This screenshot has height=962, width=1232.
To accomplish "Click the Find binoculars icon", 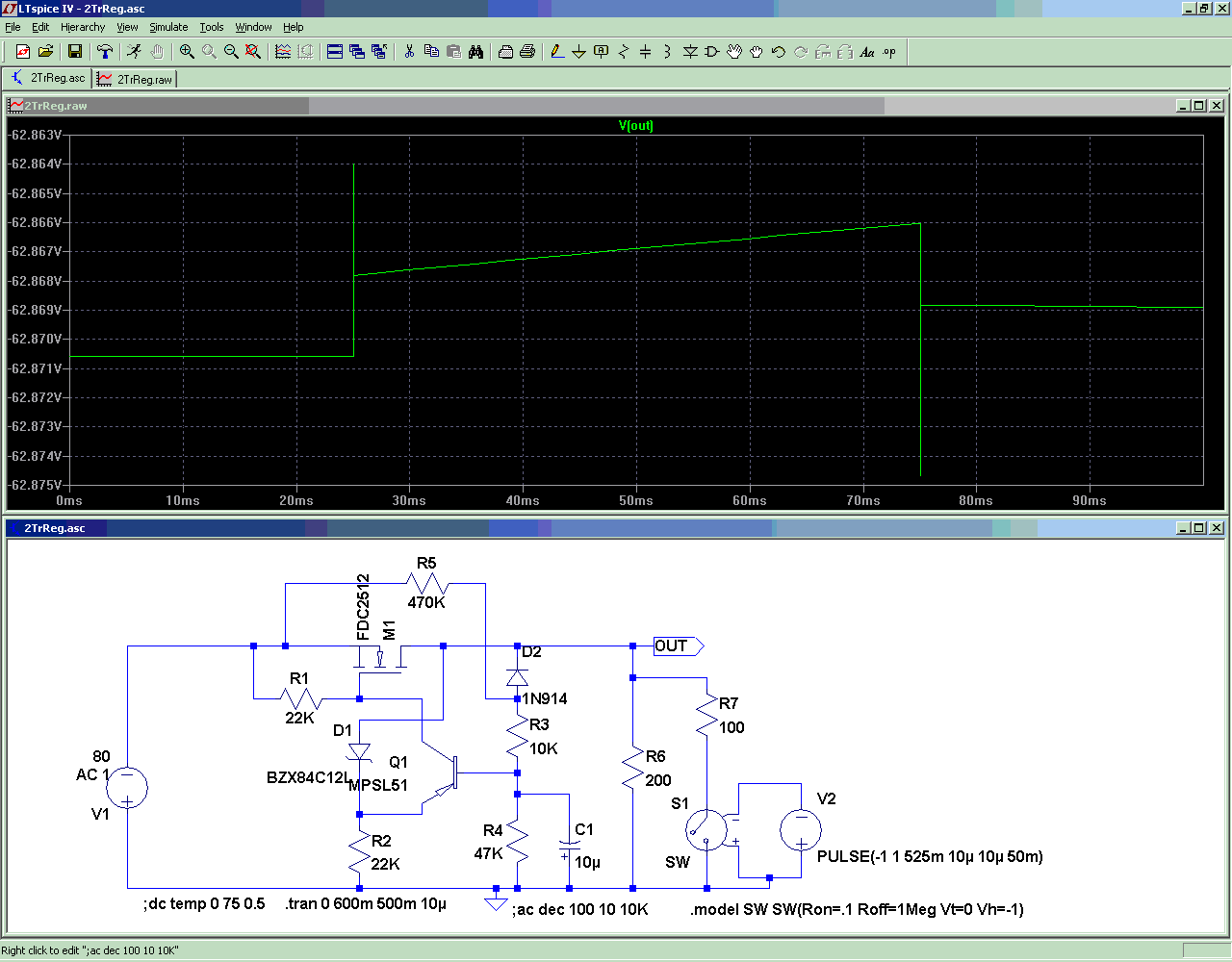I will (475, 52).
